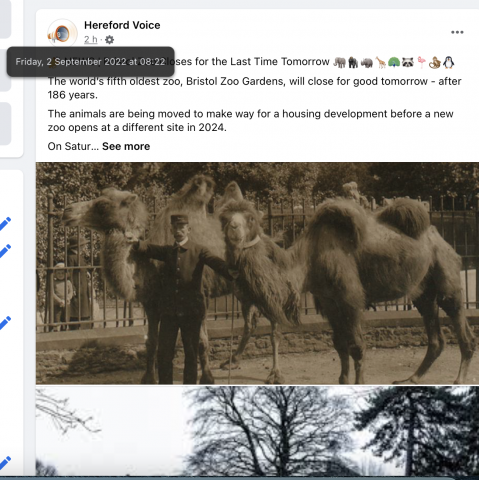This screenshot has height=480, width=479.
Task: Open the sepia camels and zookeeper photo
Action: [257, 273]
